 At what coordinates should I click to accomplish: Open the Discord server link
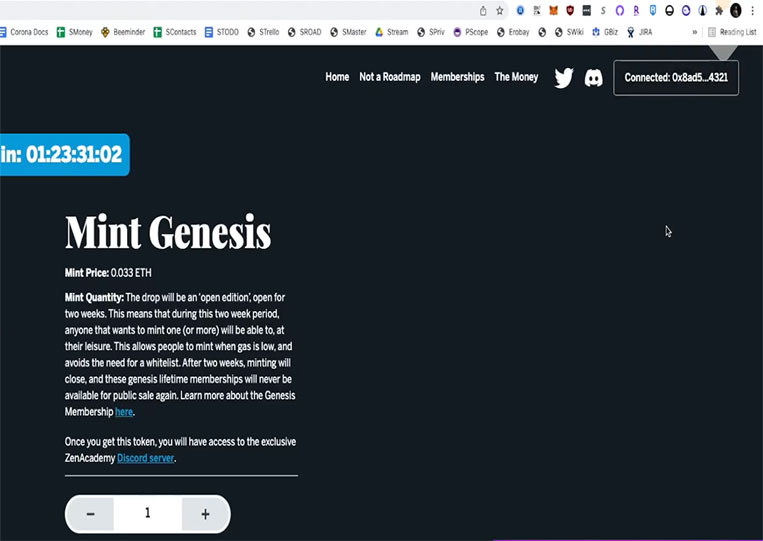[145, 458]
